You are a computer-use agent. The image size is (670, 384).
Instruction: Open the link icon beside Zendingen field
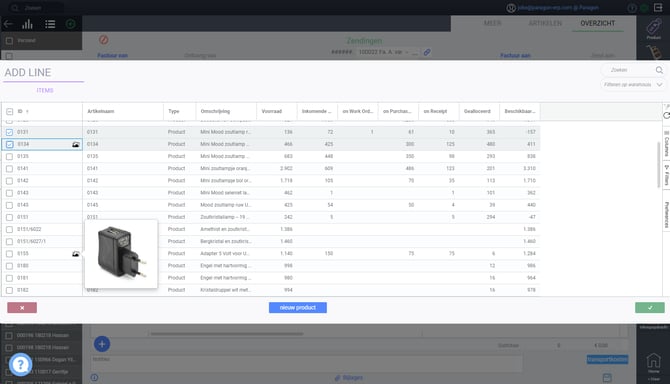click(x=427, y=52)
